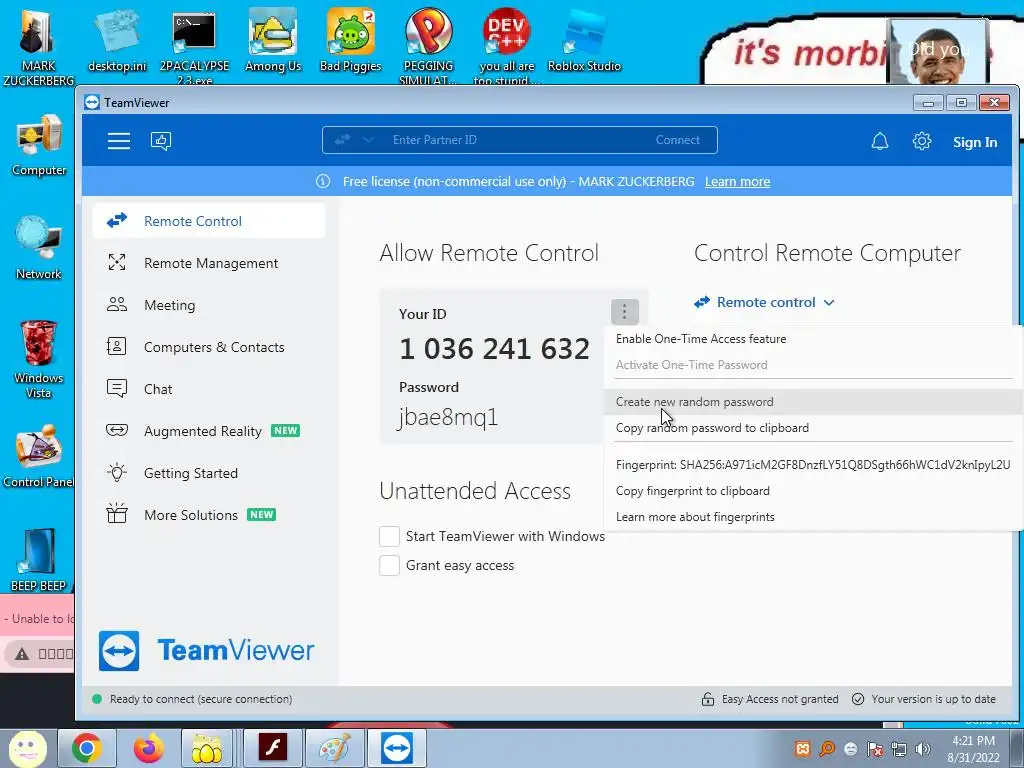Screen dimensions: 1024x768
Task: Open Firefox from the taskbar
Action: (148, 748)
